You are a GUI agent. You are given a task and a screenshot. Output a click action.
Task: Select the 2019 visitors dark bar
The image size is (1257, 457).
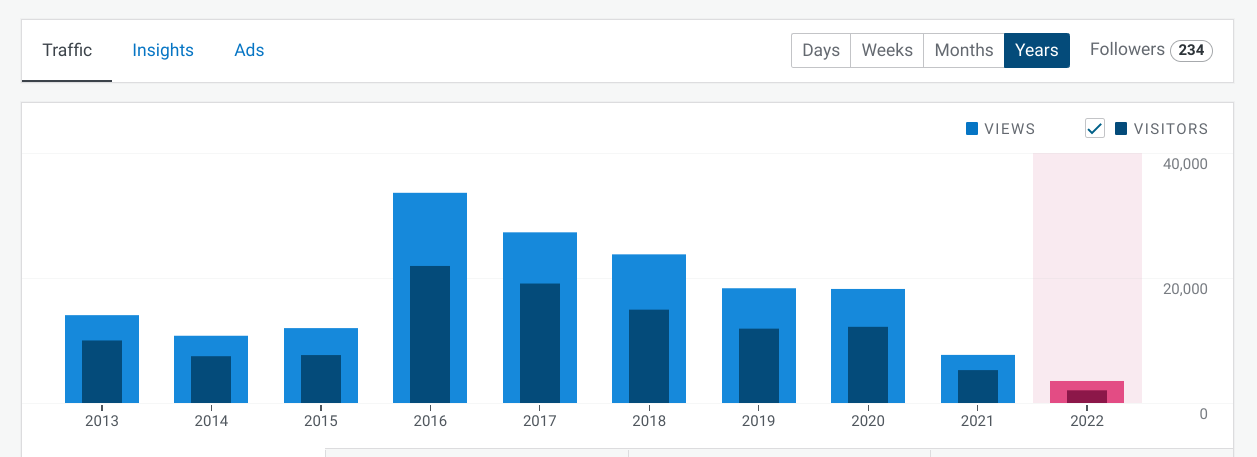click(x=759, y=366)
